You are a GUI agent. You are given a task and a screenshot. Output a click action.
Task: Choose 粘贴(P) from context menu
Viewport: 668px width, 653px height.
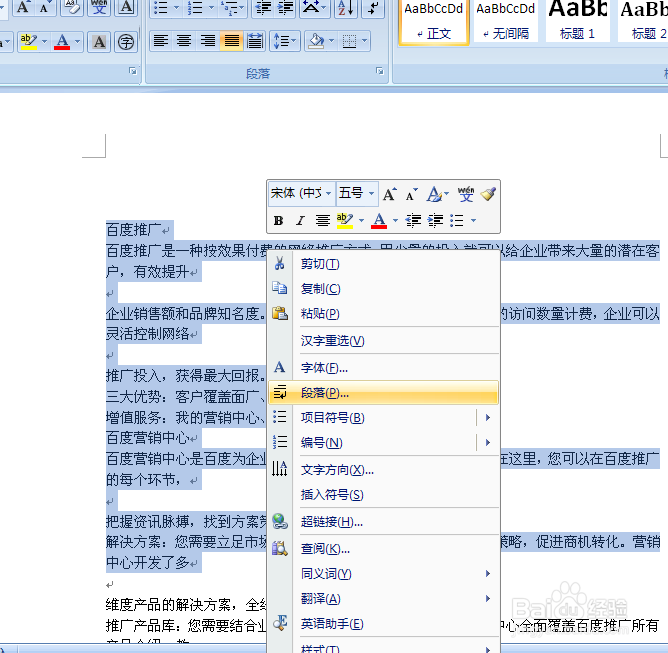(383, 314)
